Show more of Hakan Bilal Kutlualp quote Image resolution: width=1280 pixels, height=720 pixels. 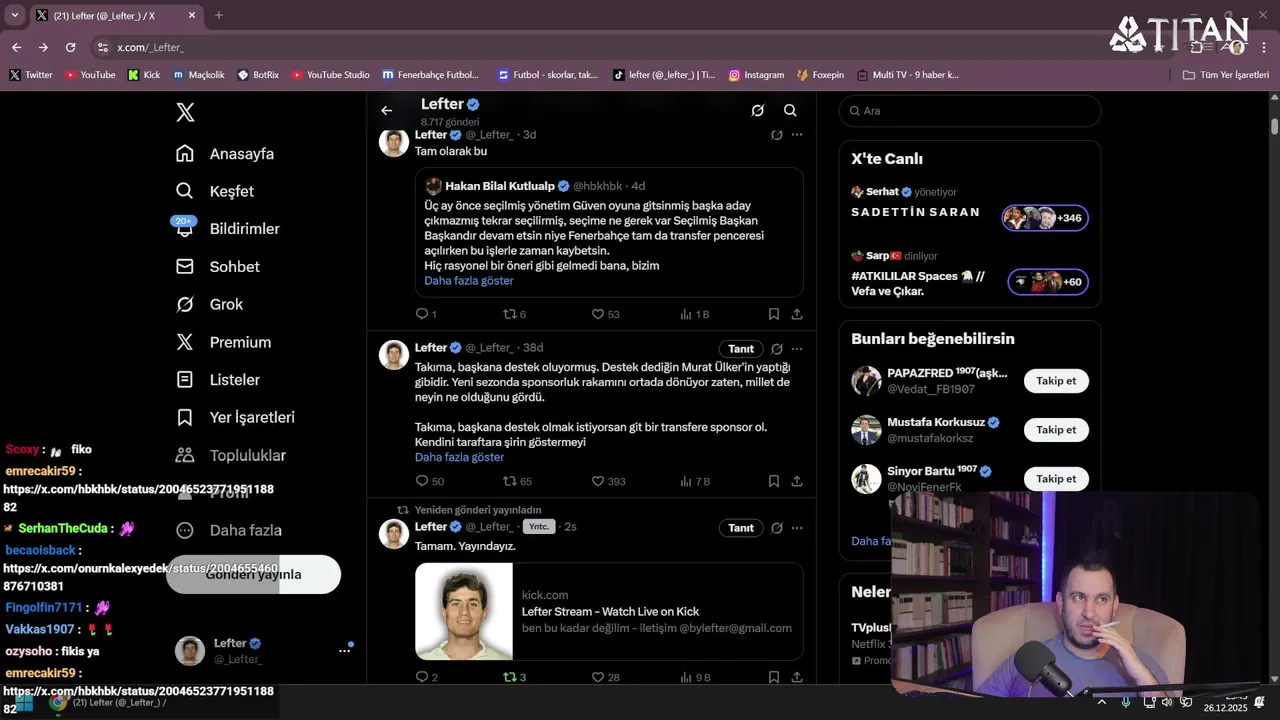469,281
